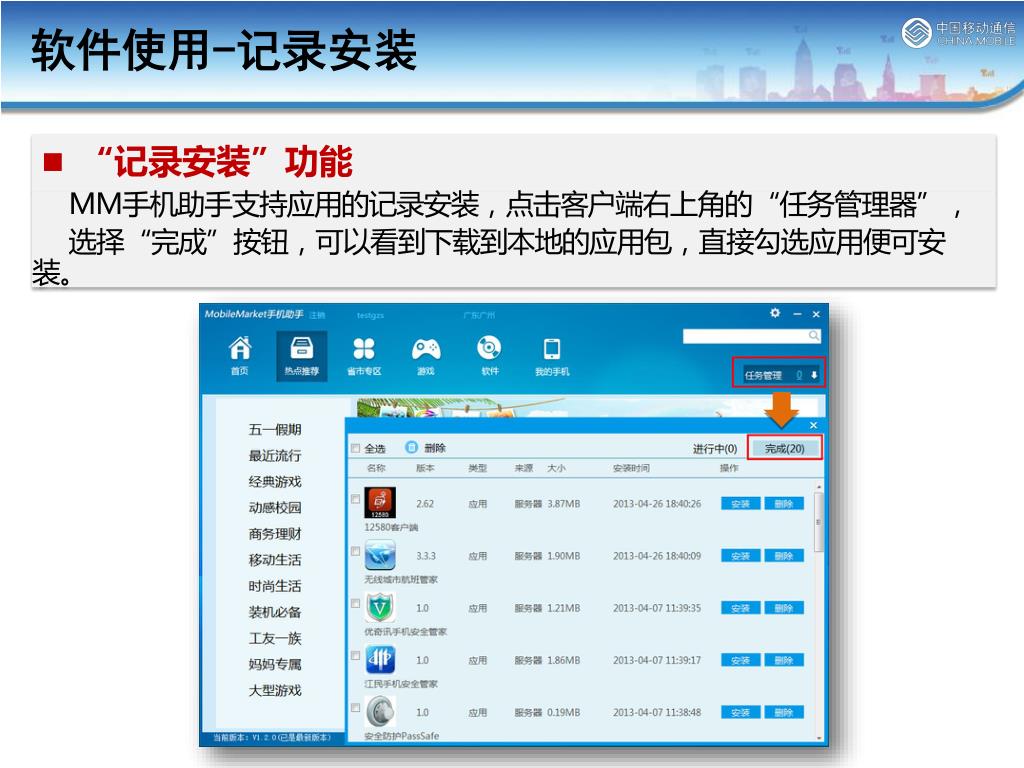
Task: Click the 名称 column header
Action: click(x=376, y=468)
